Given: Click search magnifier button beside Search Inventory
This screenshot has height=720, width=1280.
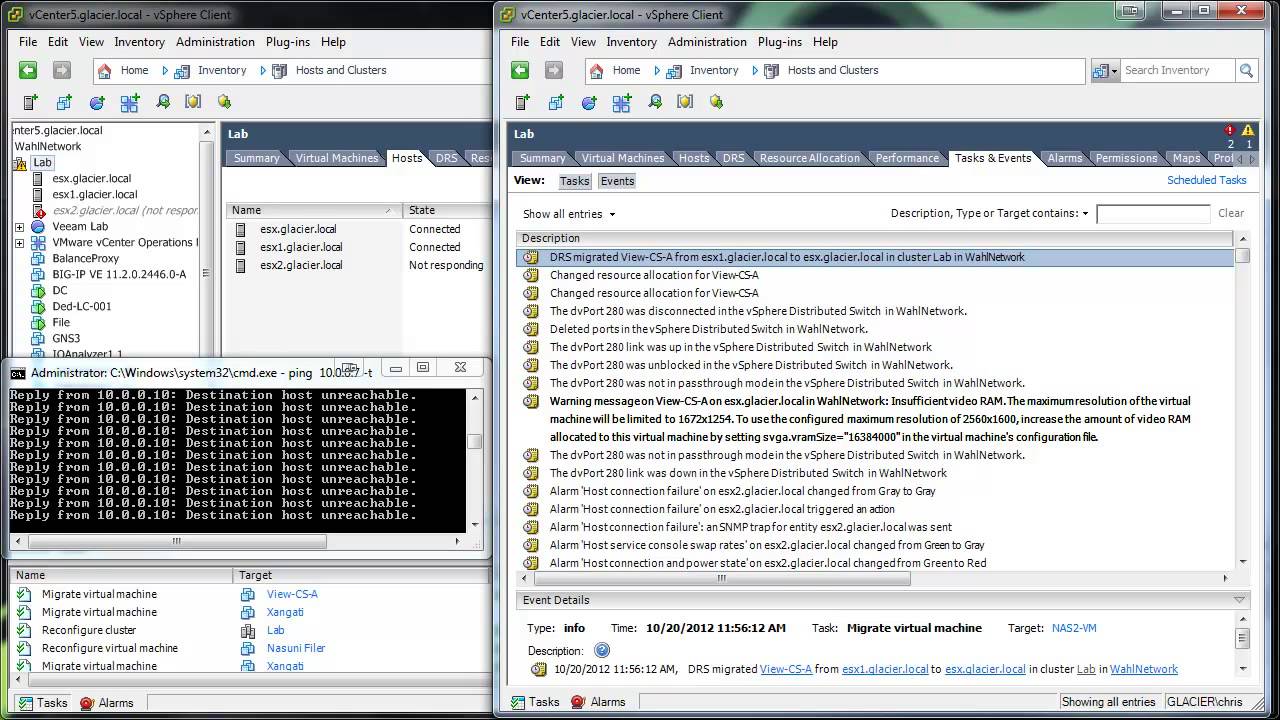Looking at the screenshot, I should [1246, 70].
